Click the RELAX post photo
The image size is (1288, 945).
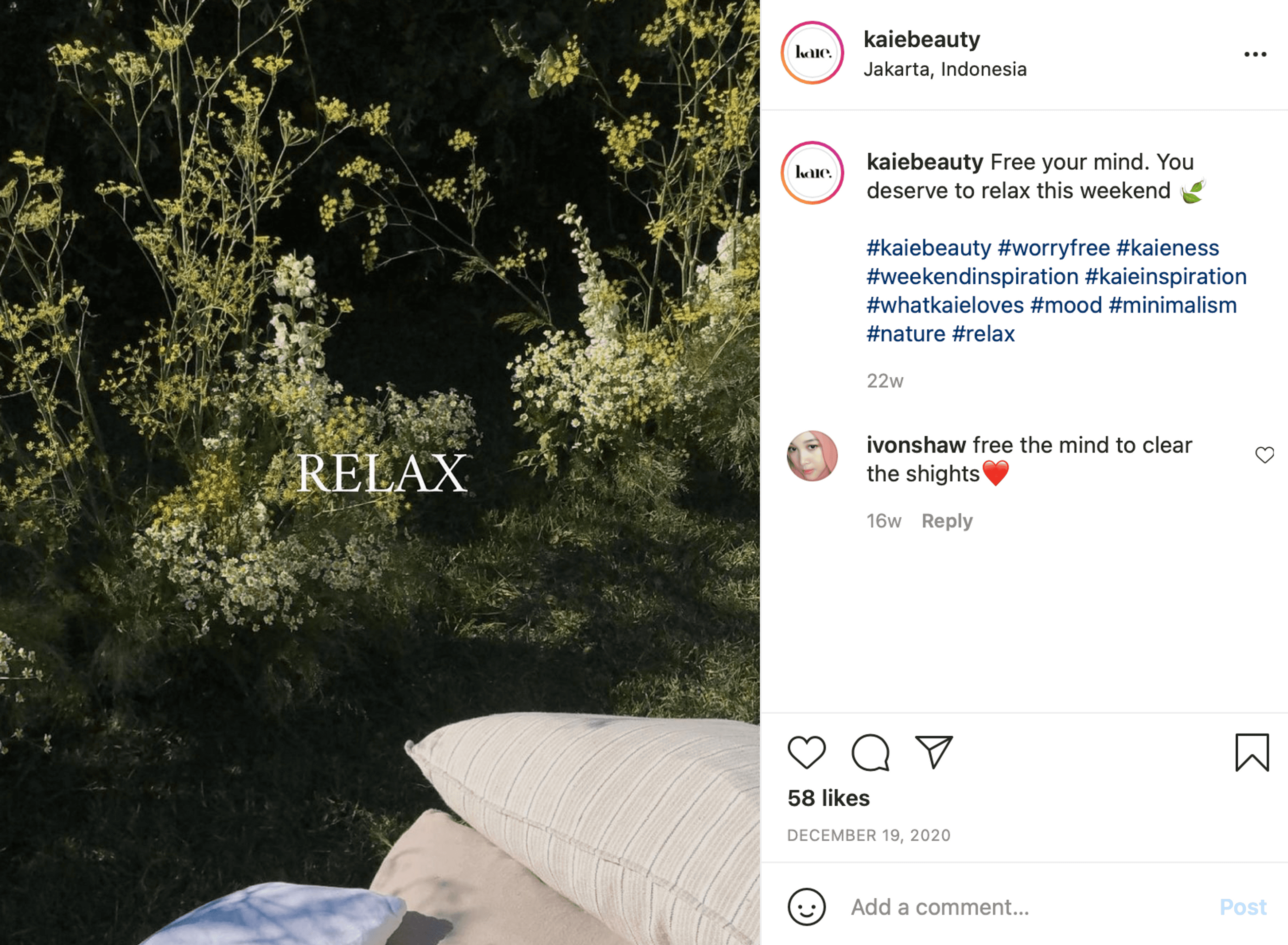coord(380,472)
